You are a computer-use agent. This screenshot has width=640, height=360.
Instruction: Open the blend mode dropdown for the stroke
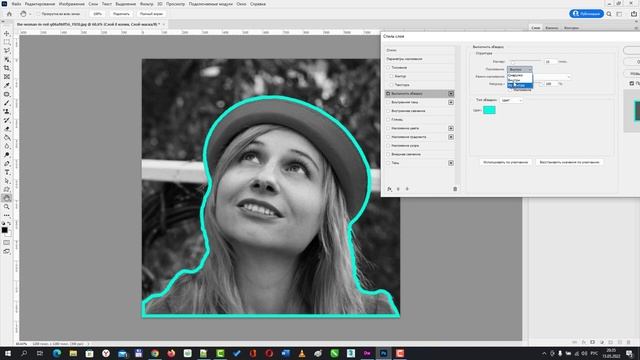click(551, 76)
